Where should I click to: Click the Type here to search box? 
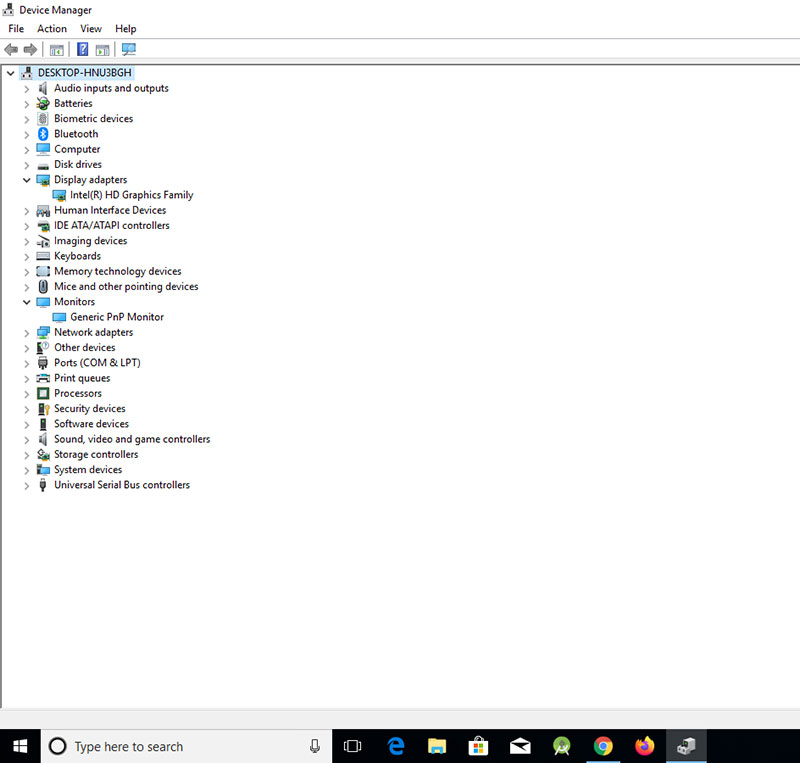186,746
